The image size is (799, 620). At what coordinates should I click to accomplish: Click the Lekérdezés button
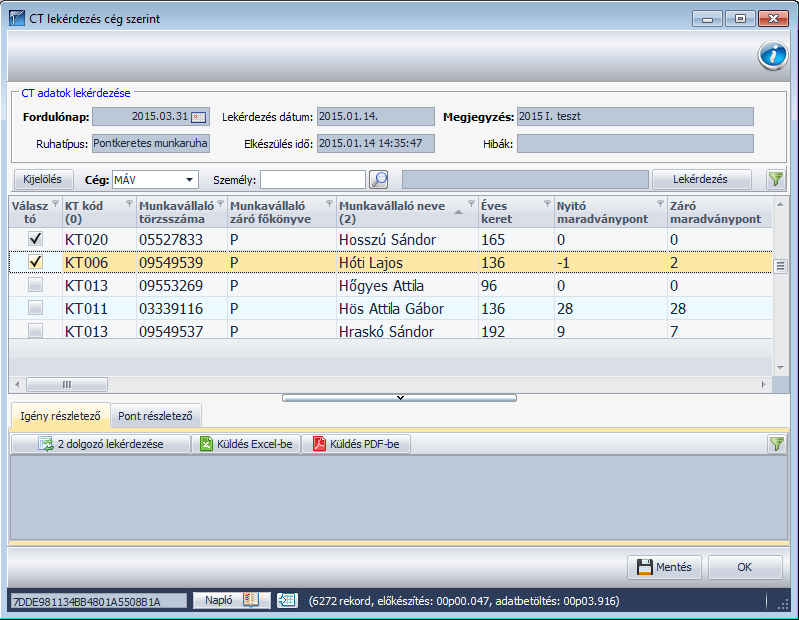[701, 179]
